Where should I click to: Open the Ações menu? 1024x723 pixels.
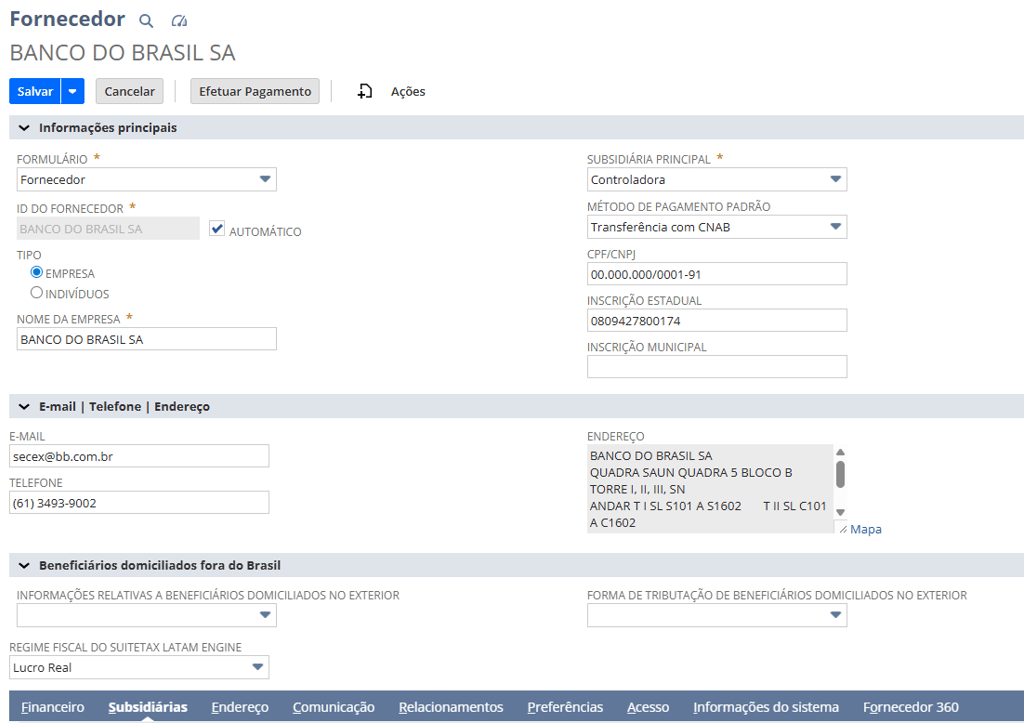(408, 91)
